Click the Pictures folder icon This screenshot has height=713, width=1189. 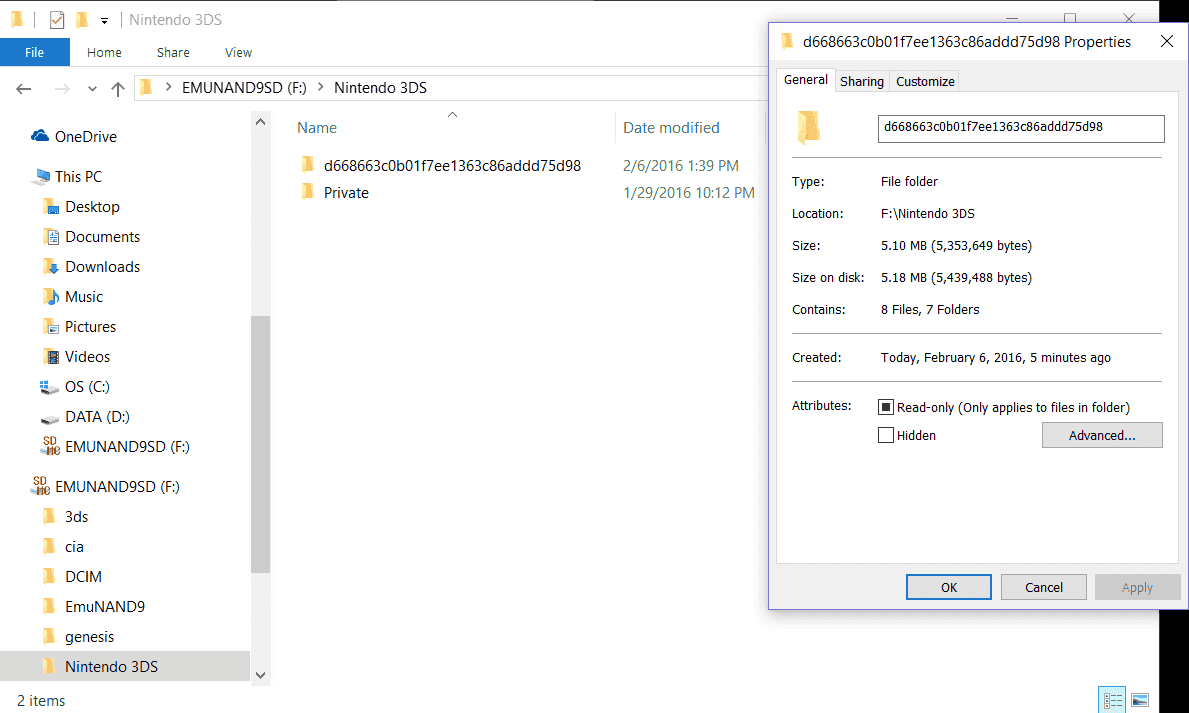pos(50,326)
